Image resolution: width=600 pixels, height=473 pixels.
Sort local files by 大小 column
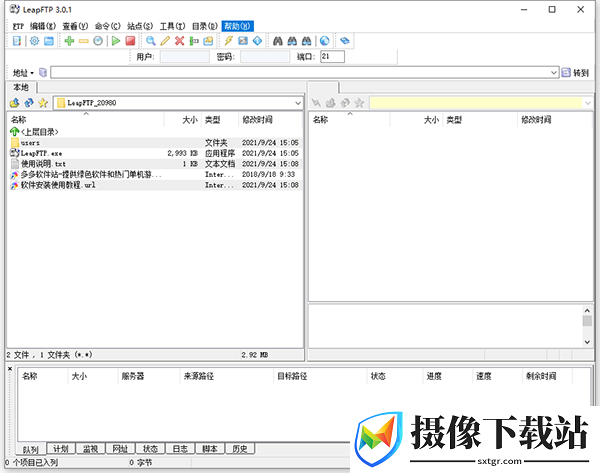click(183, 120)
